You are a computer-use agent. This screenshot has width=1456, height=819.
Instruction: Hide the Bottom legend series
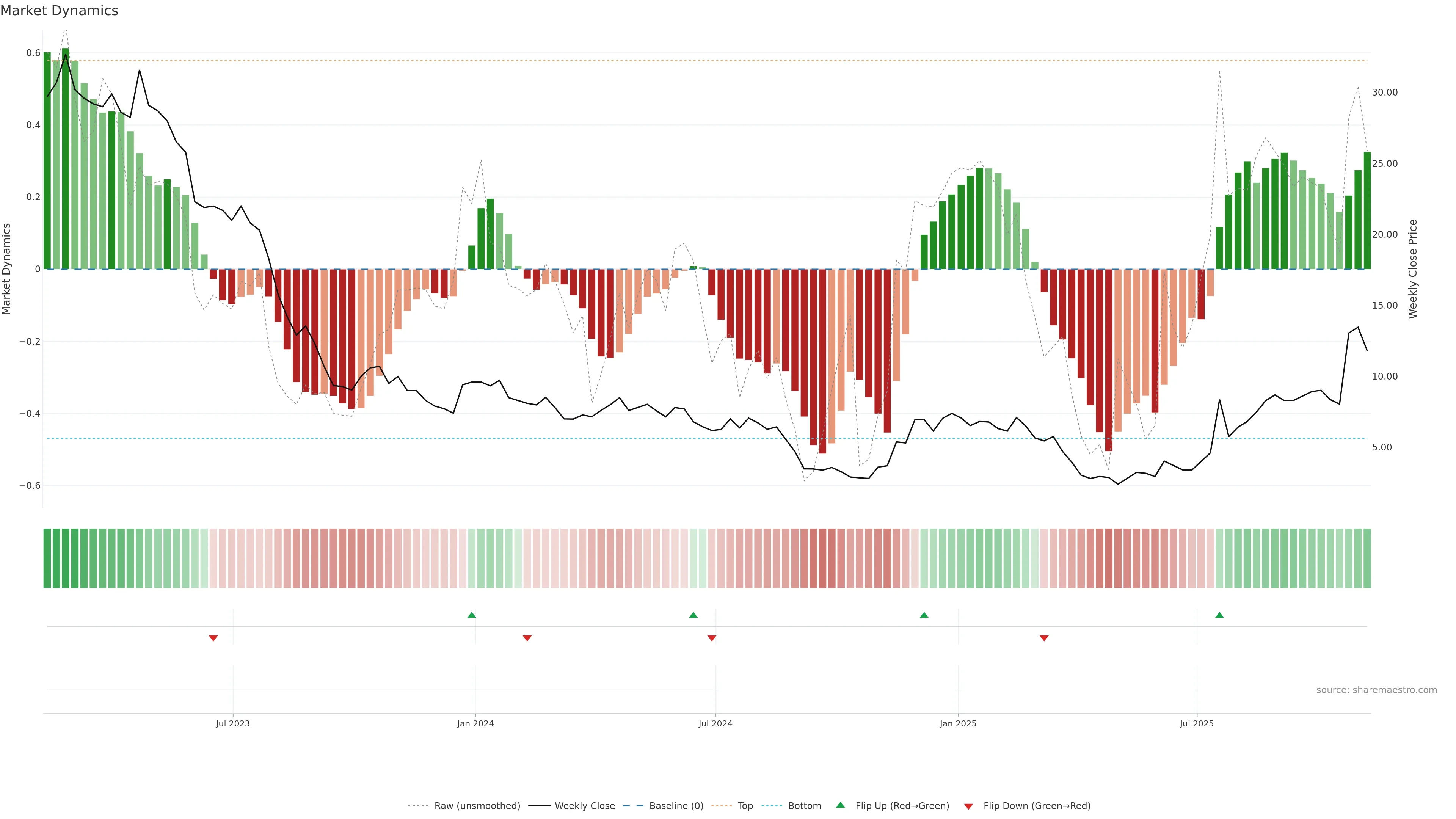click(804, 806)
